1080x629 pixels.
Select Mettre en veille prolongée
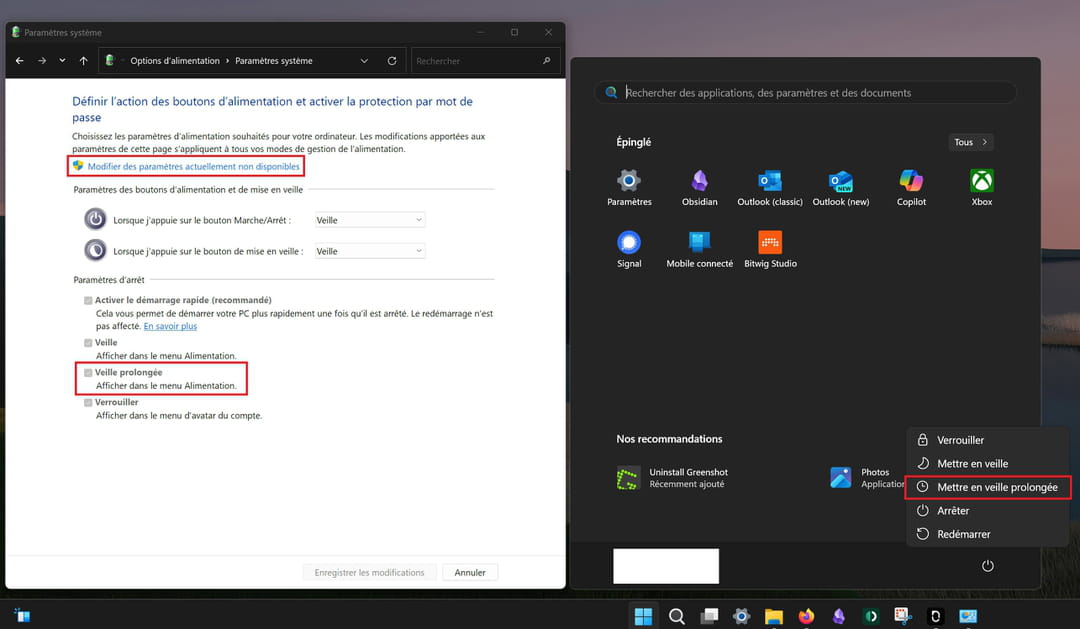coord(996,487)
